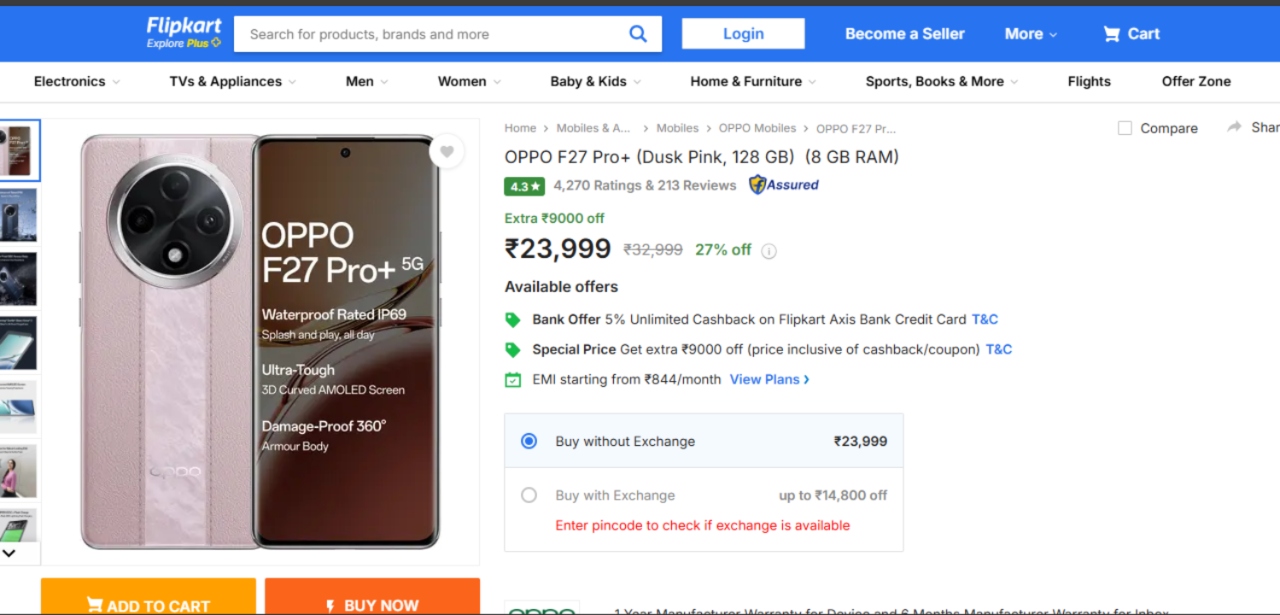
Task: Expand the Baby & Kids menu
Action: pos(596,82)
